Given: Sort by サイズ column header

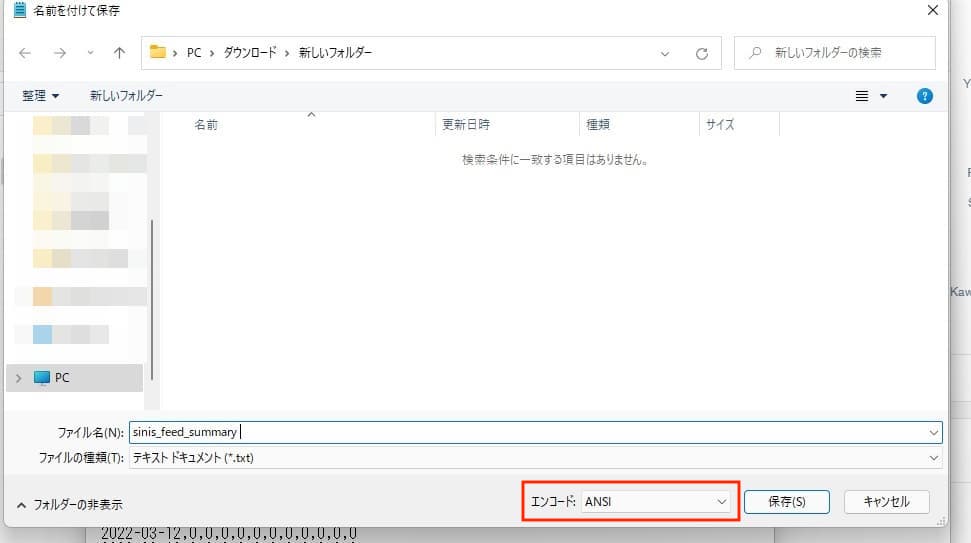Looking at the screenshot, I should click(x=720, y=124).
